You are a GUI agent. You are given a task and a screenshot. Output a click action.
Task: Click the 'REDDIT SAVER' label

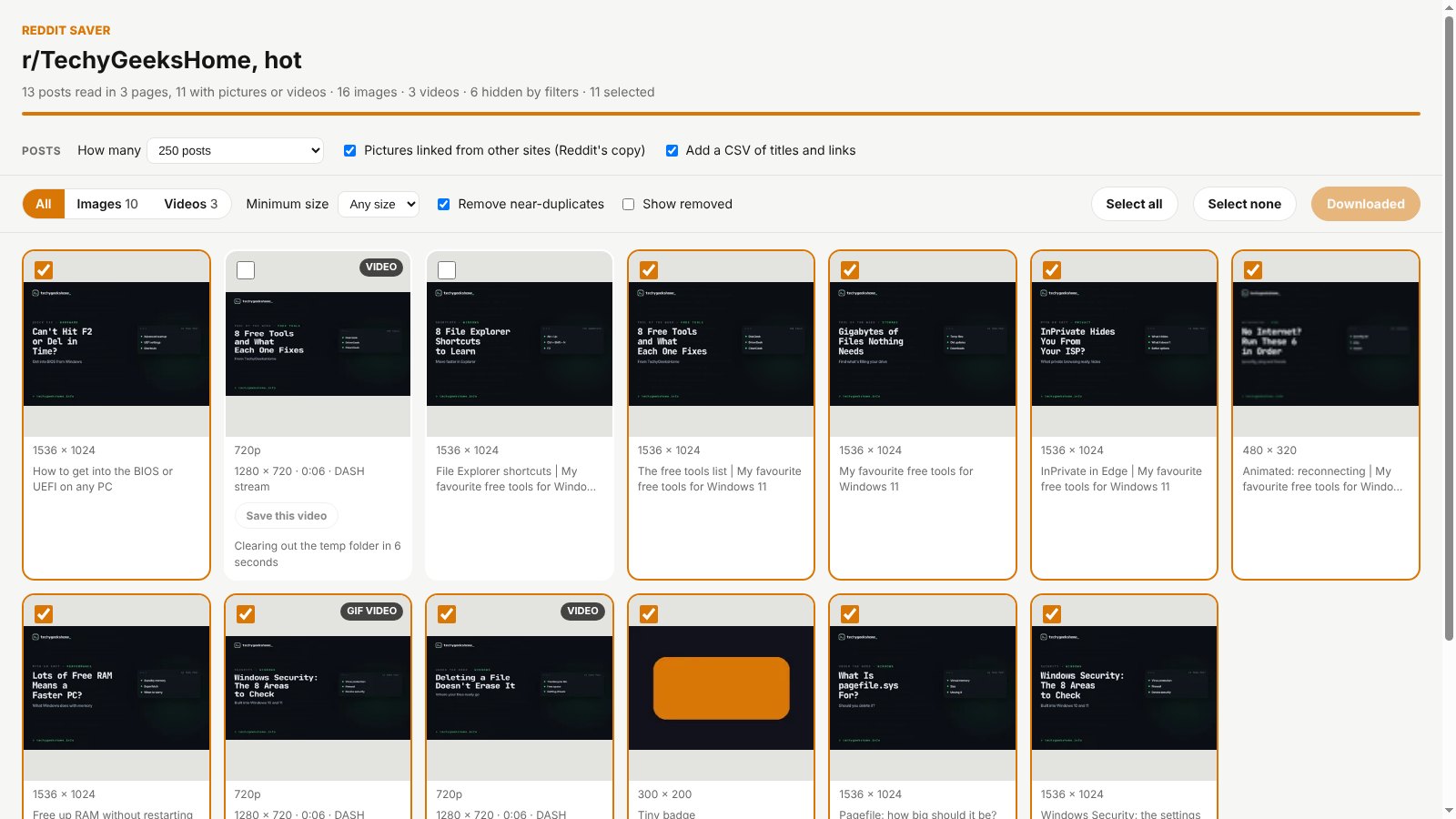coord(66,30)
